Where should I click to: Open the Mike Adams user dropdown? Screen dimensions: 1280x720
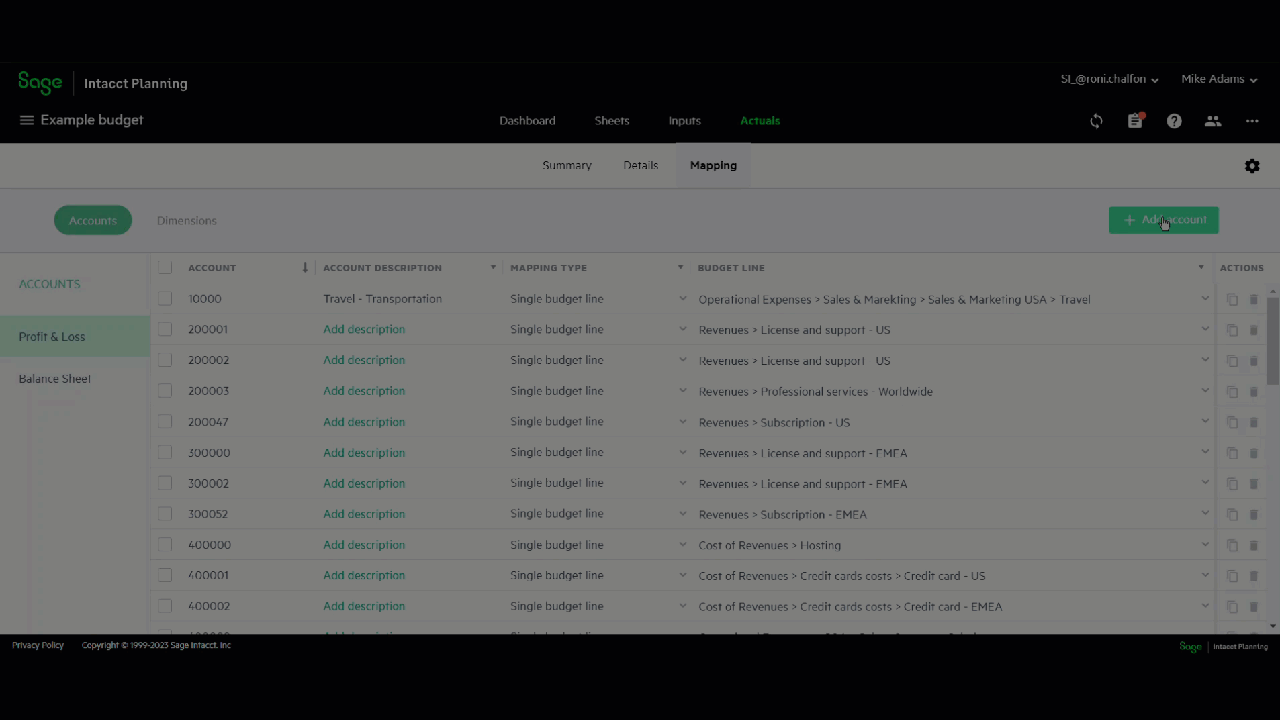click(x=1219, y=79)
